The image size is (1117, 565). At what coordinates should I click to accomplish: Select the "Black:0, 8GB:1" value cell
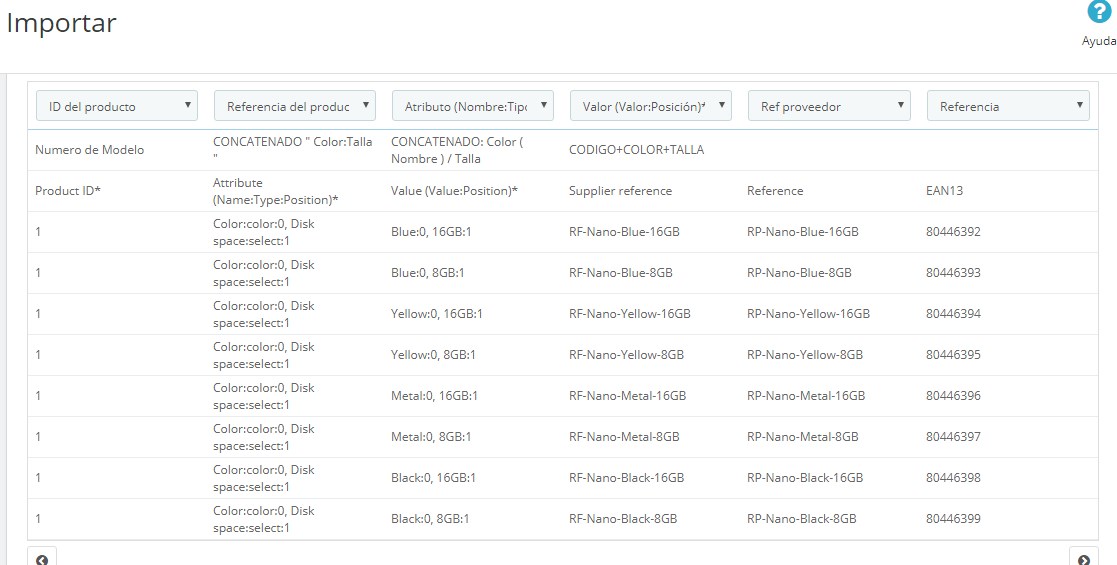[430, 519]
